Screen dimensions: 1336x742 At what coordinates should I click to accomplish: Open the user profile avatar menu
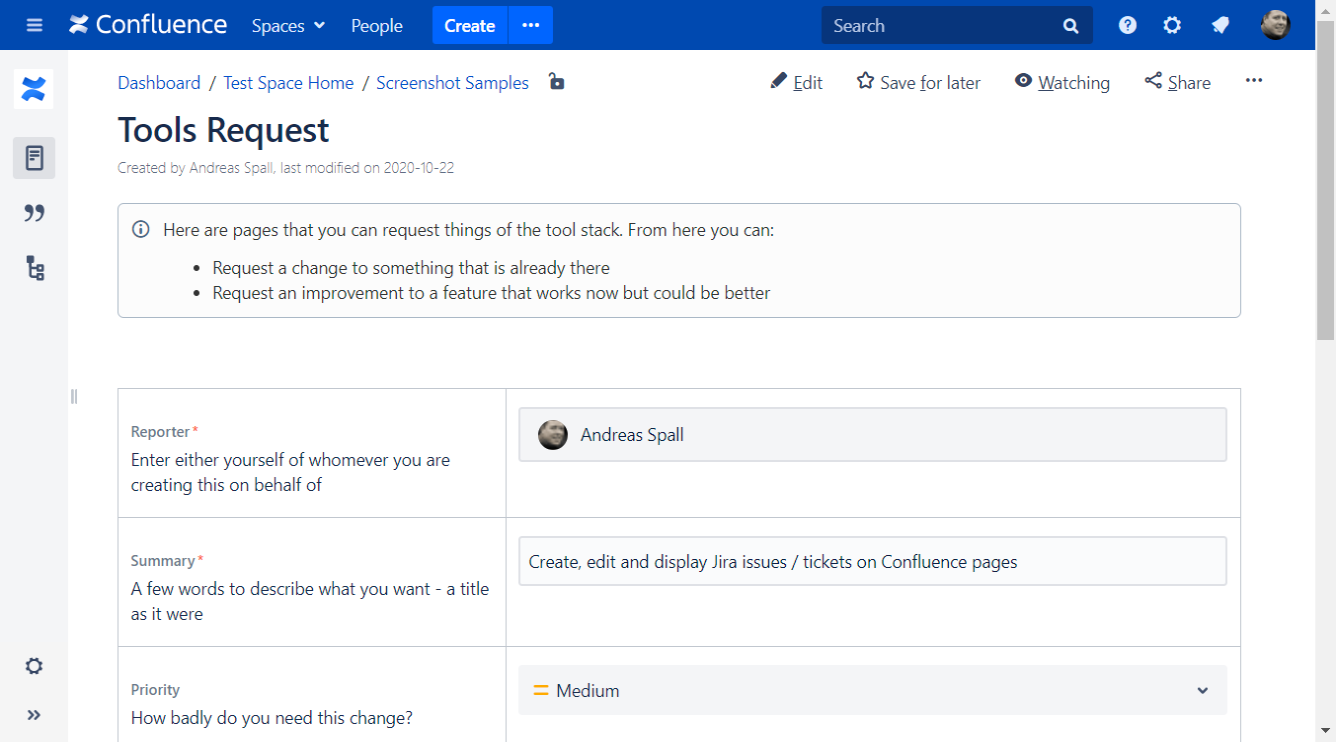[1275, 25]
